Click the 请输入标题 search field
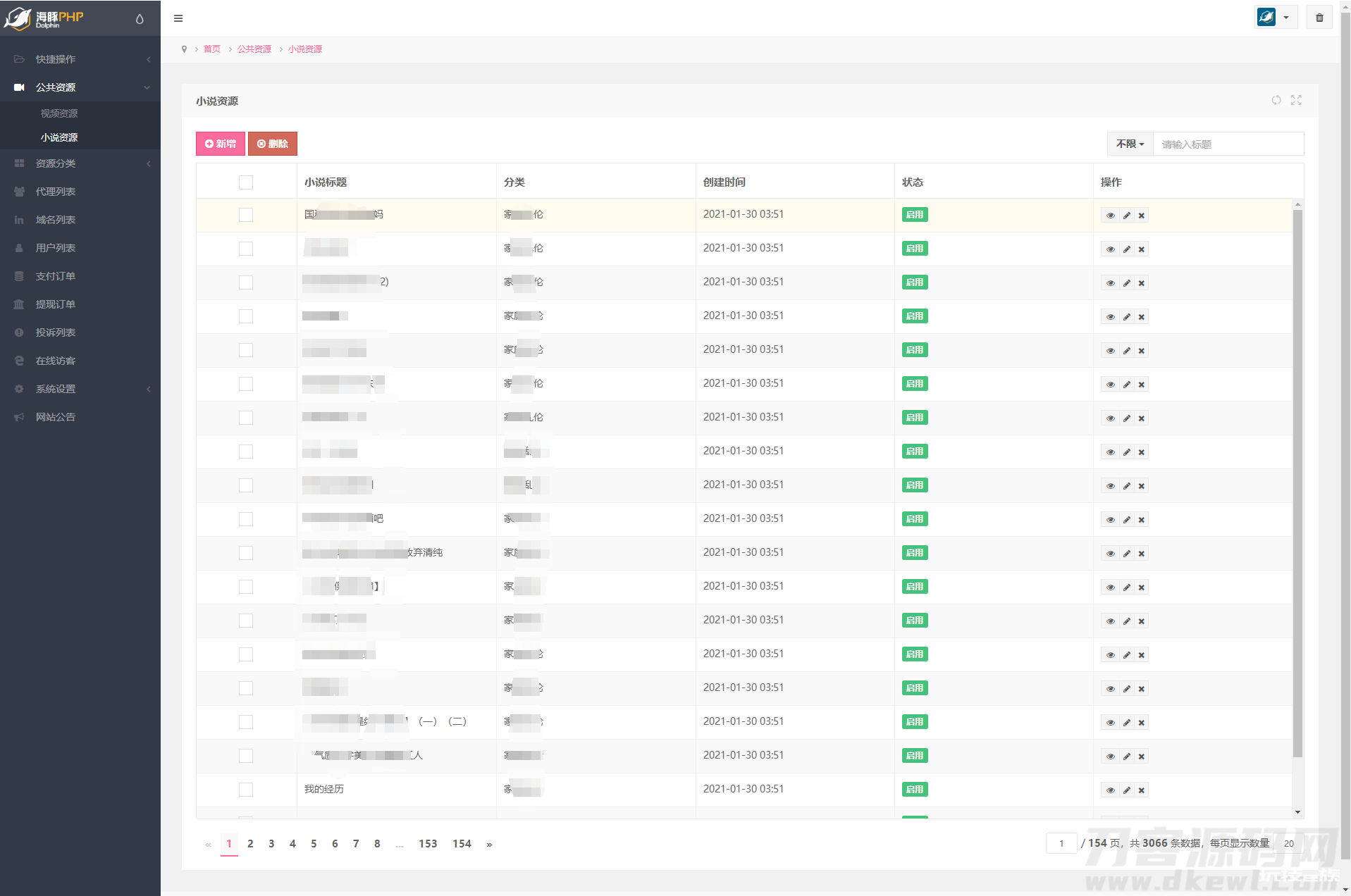This screenshot has width=1351, height=896. click(1228, 144)
